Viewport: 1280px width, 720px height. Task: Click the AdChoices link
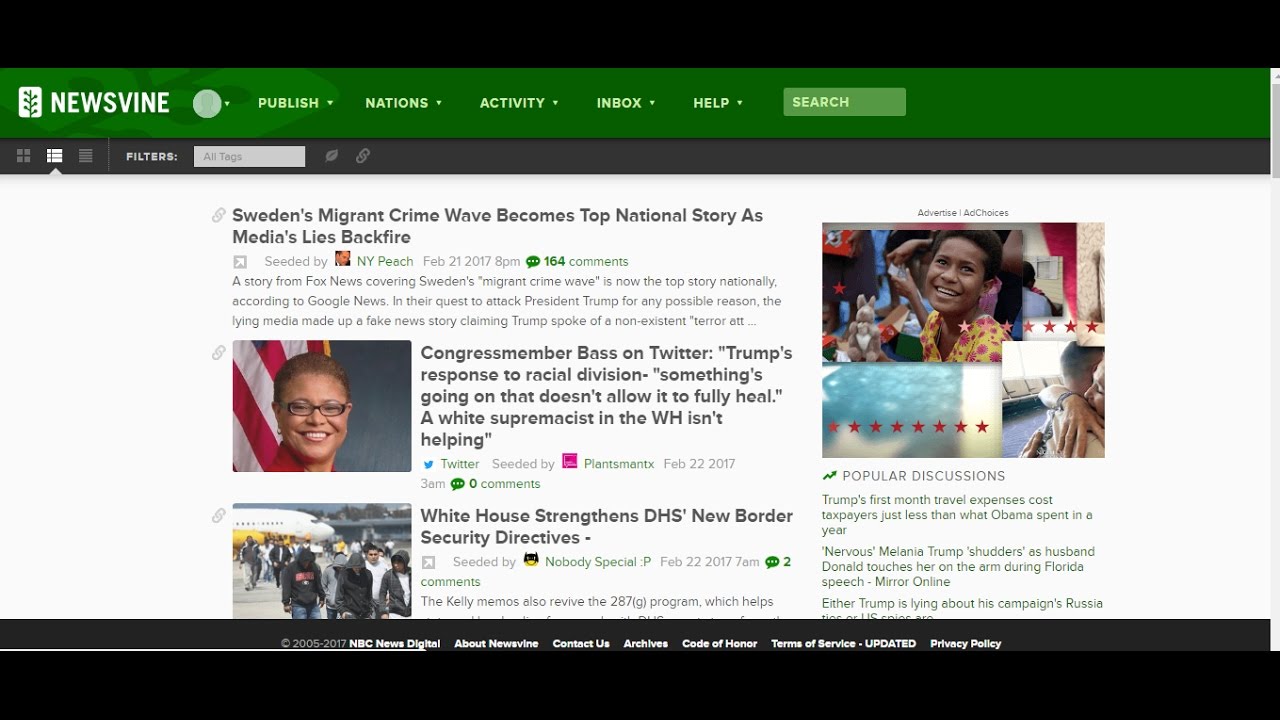(x=986, y=213)
